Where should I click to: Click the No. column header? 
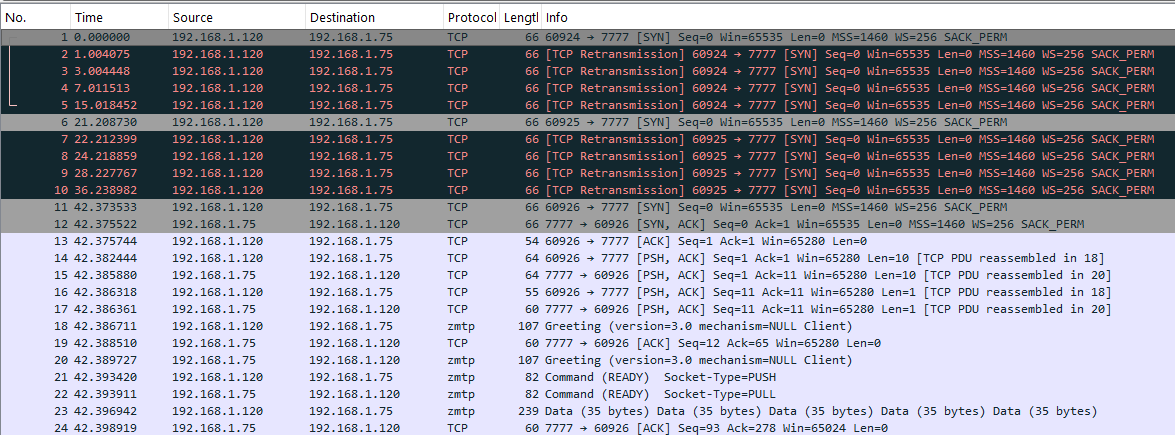(35, 17)
